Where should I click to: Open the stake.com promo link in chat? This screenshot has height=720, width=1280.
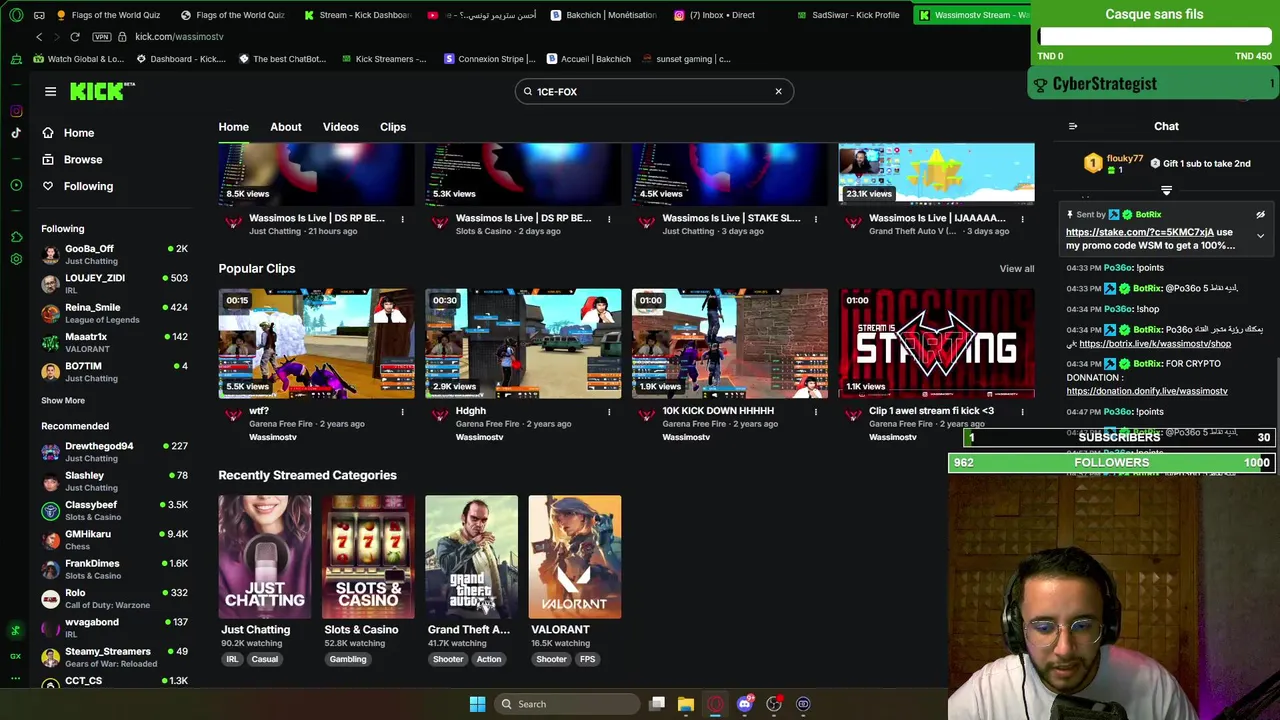point(1140,232)
